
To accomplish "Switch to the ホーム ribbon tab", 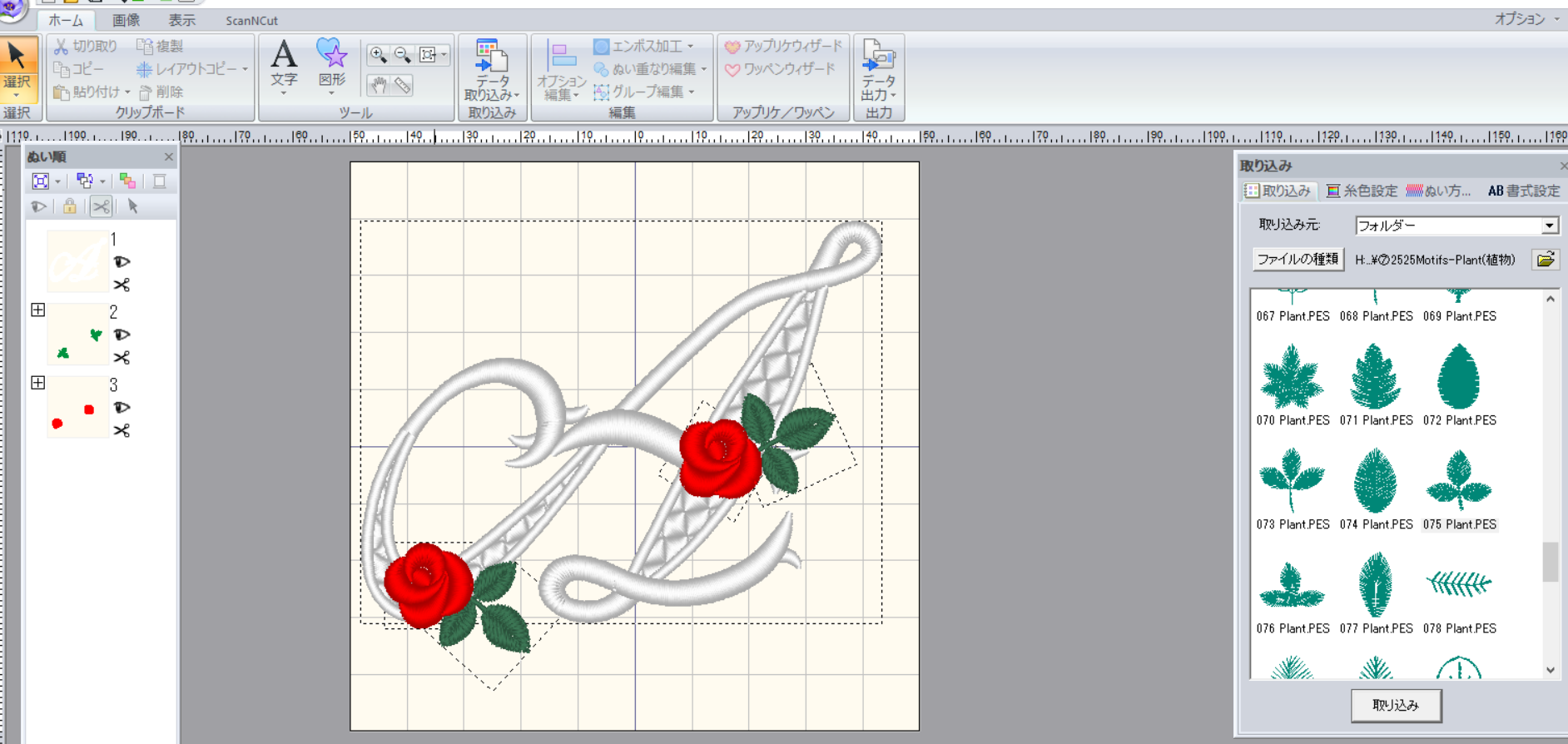I will coord(66,21).
